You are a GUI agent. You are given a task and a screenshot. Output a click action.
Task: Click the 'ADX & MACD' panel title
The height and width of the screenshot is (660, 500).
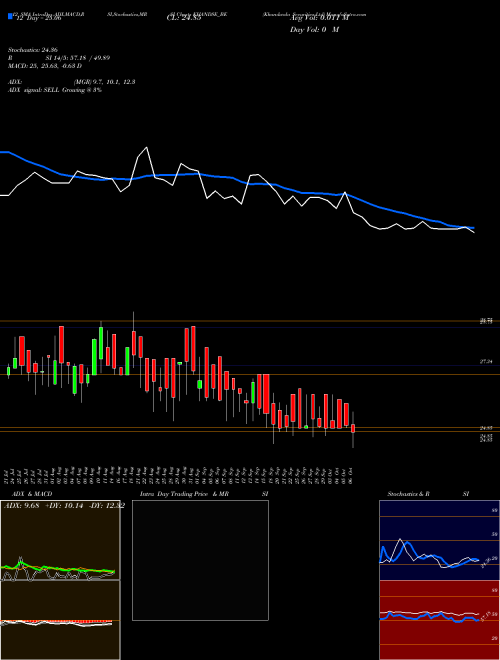click(x=32, y=494)
